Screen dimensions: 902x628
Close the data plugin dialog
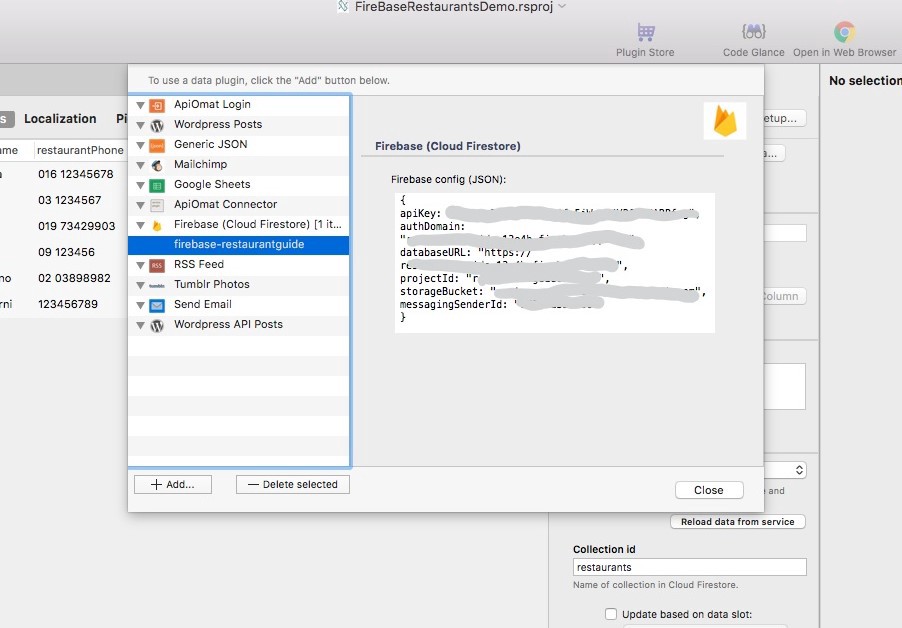(x=709, y=490)
